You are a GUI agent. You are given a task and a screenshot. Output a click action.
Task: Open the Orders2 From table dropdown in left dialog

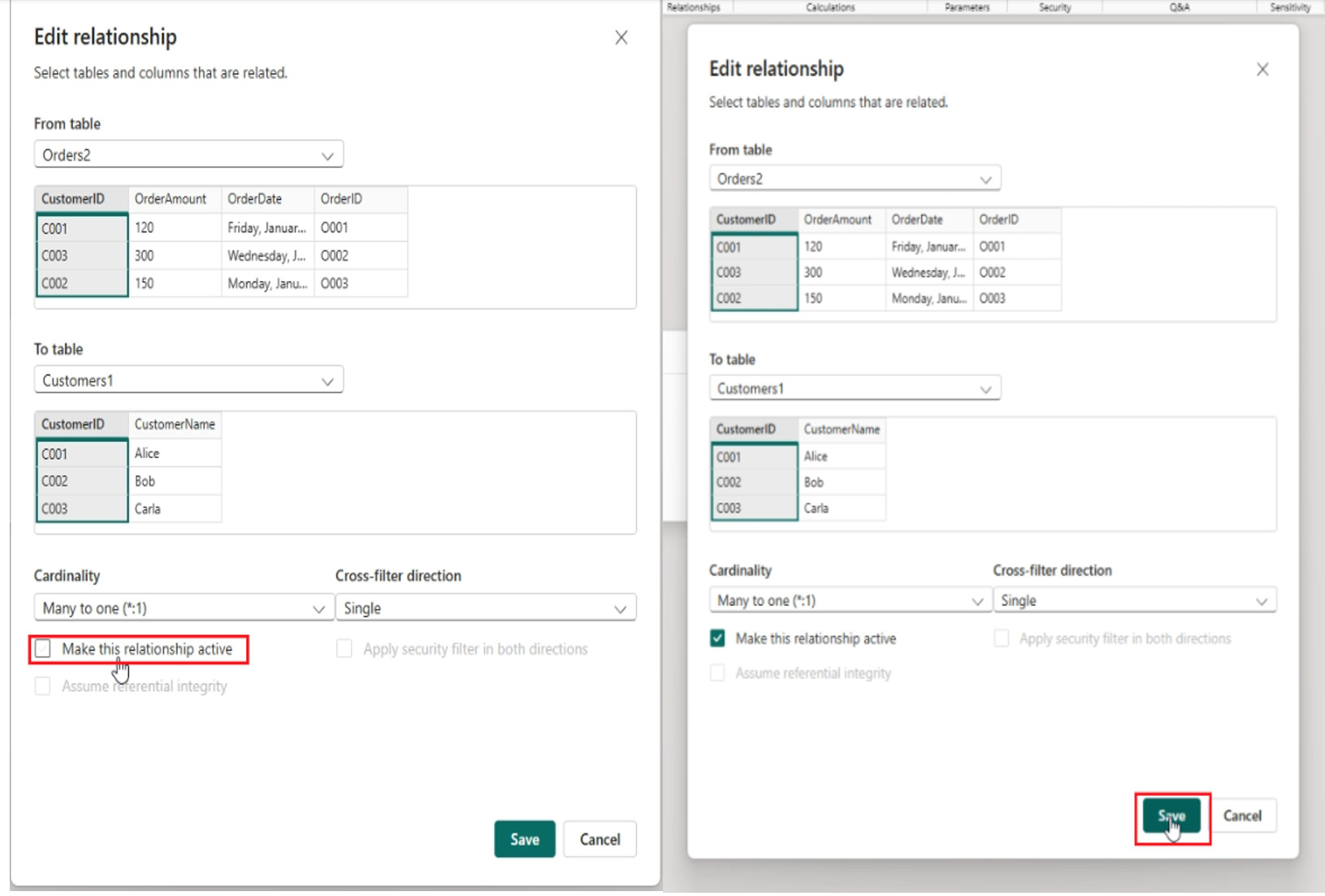[x=188, y=155]
